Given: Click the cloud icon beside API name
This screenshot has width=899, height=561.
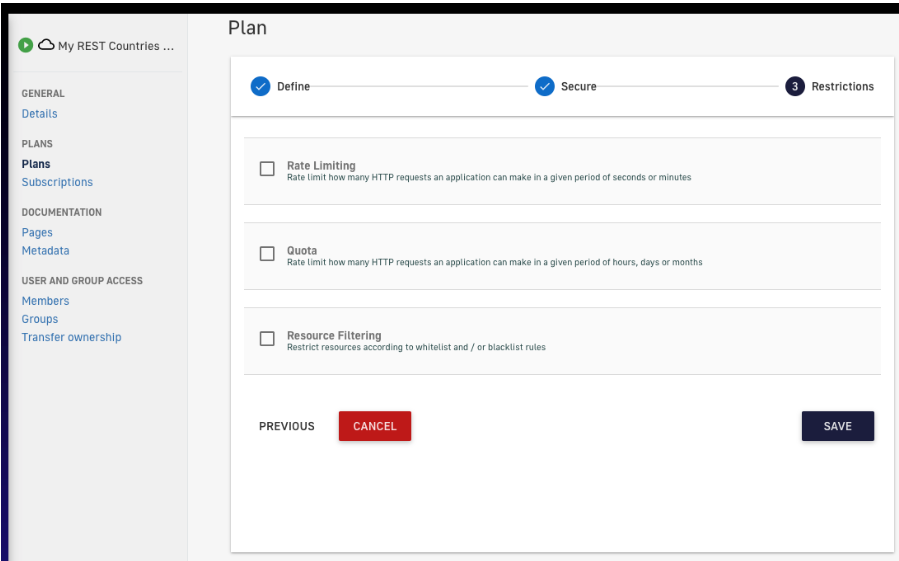Looking at the screenshot, I should [46, 46].
